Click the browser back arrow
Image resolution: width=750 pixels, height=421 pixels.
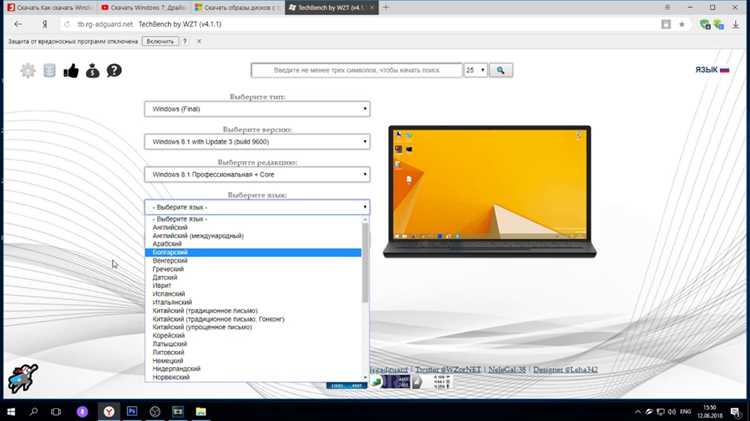pyautogui.click(x=18, y=24)
